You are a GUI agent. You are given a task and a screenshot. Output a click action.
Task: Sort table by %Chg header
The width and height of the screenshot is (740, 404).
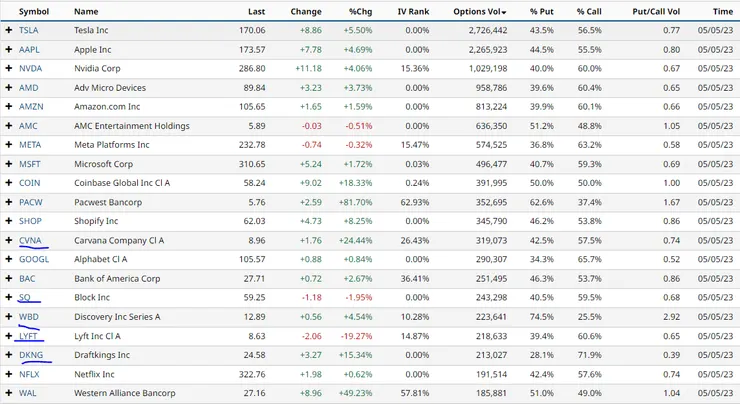tap(361, 11)
